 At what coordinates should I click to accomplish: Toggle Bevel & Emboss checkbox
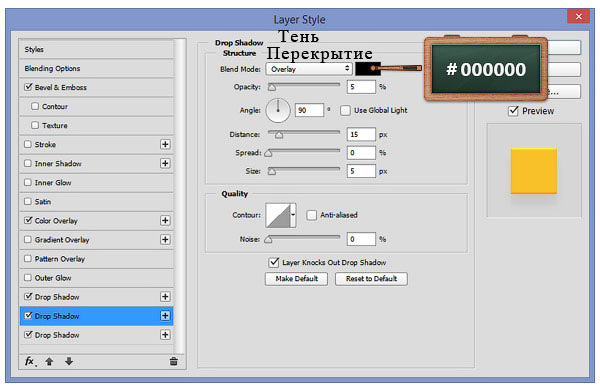[x=28, y=87]
